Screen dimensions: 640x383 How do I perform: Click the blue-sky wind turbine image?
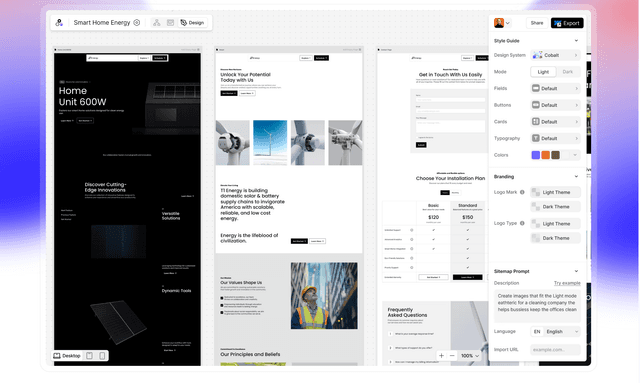click(x=270, y=143)
